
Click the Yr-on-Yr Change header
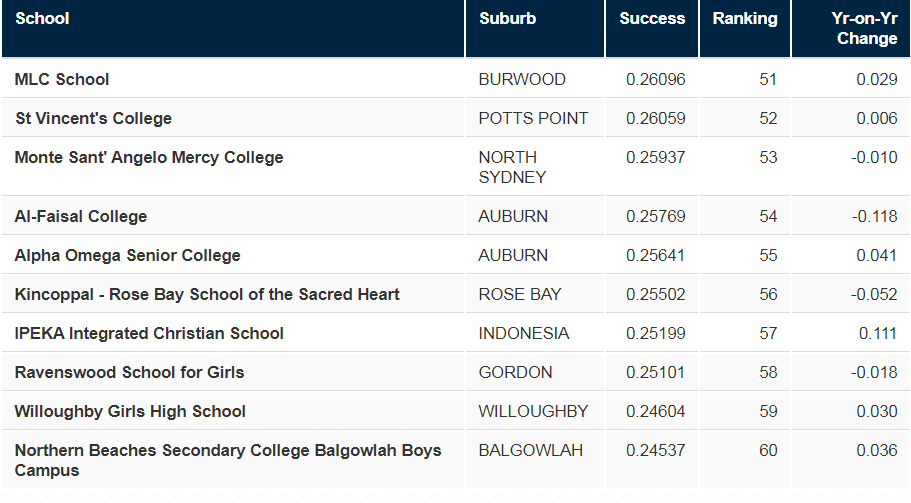click(865, 28)
